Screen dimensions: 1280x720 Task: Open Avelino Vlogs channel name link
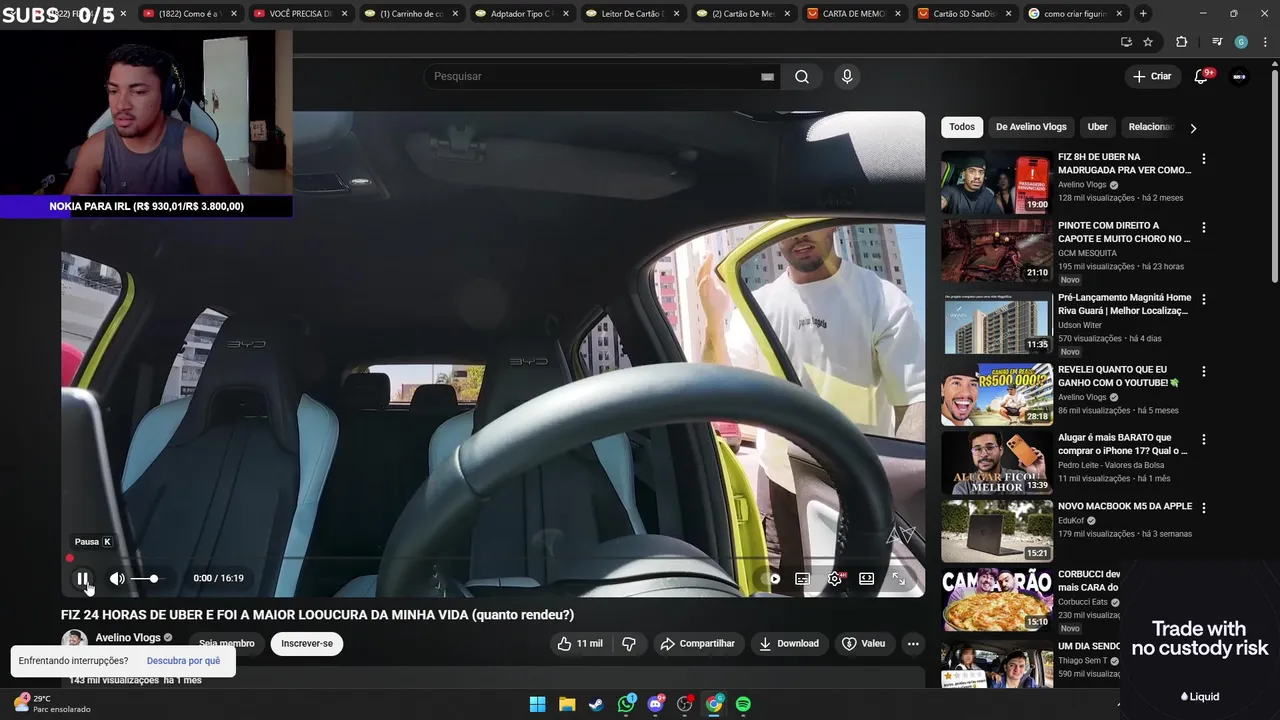click(128, 638)
